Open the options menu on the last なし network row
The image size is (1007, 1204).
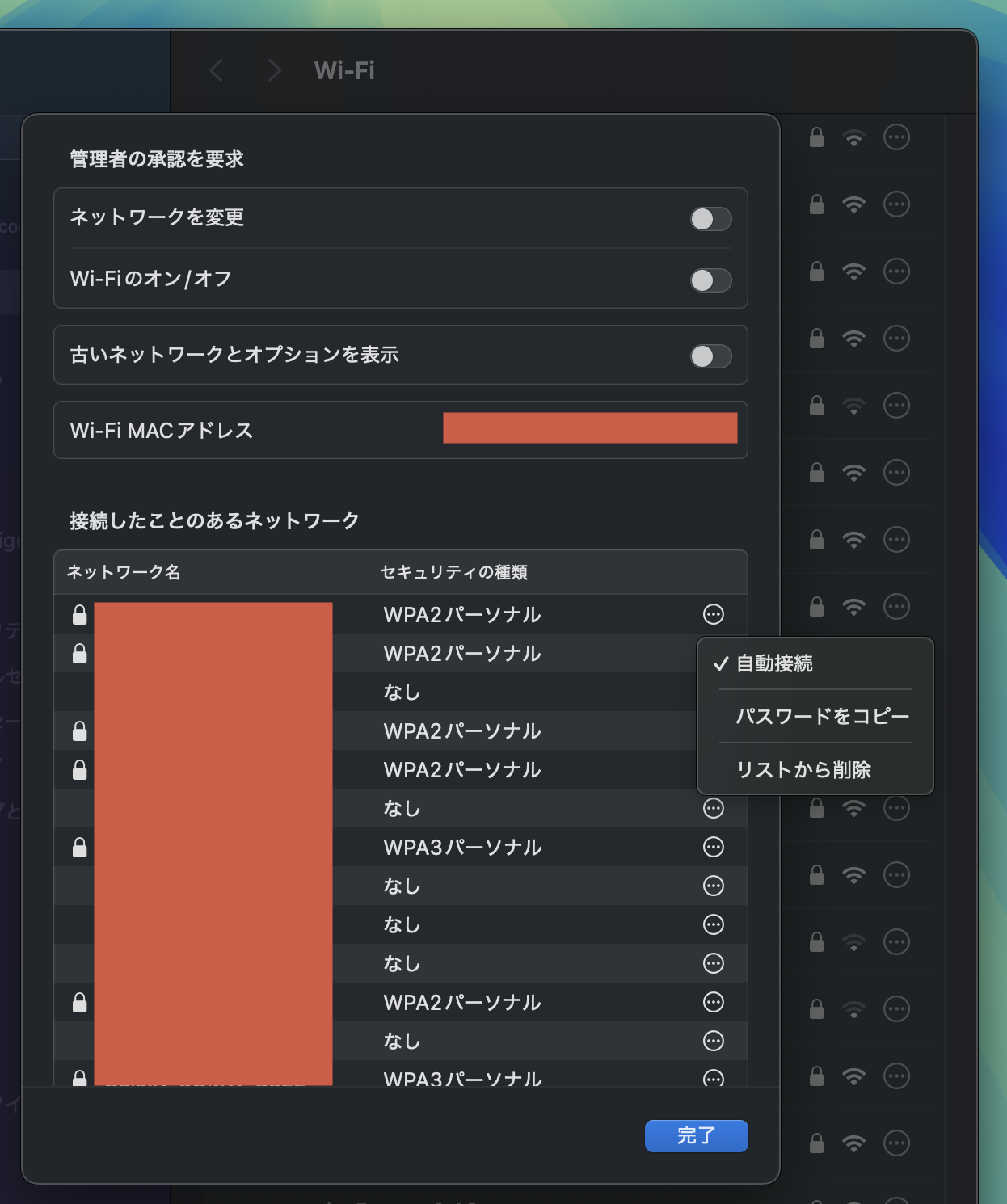click(714, 1042)
